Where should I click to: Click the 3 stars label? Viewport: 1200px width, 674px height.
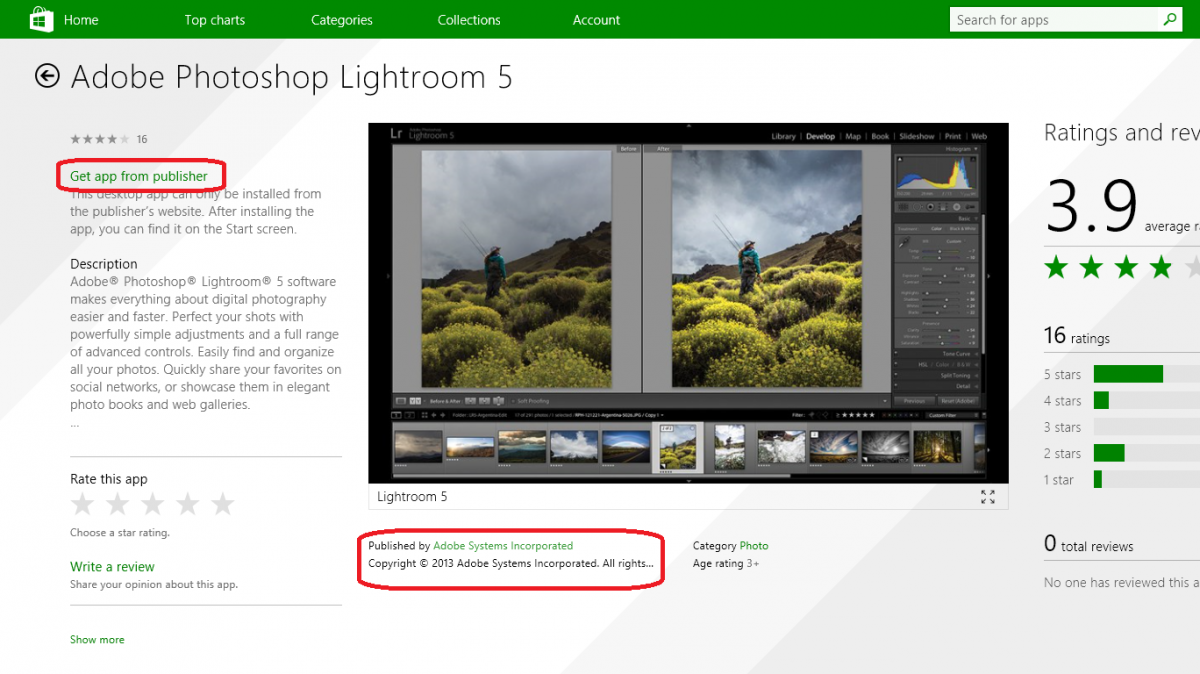pyautogui.click(x=1062, y=427)
